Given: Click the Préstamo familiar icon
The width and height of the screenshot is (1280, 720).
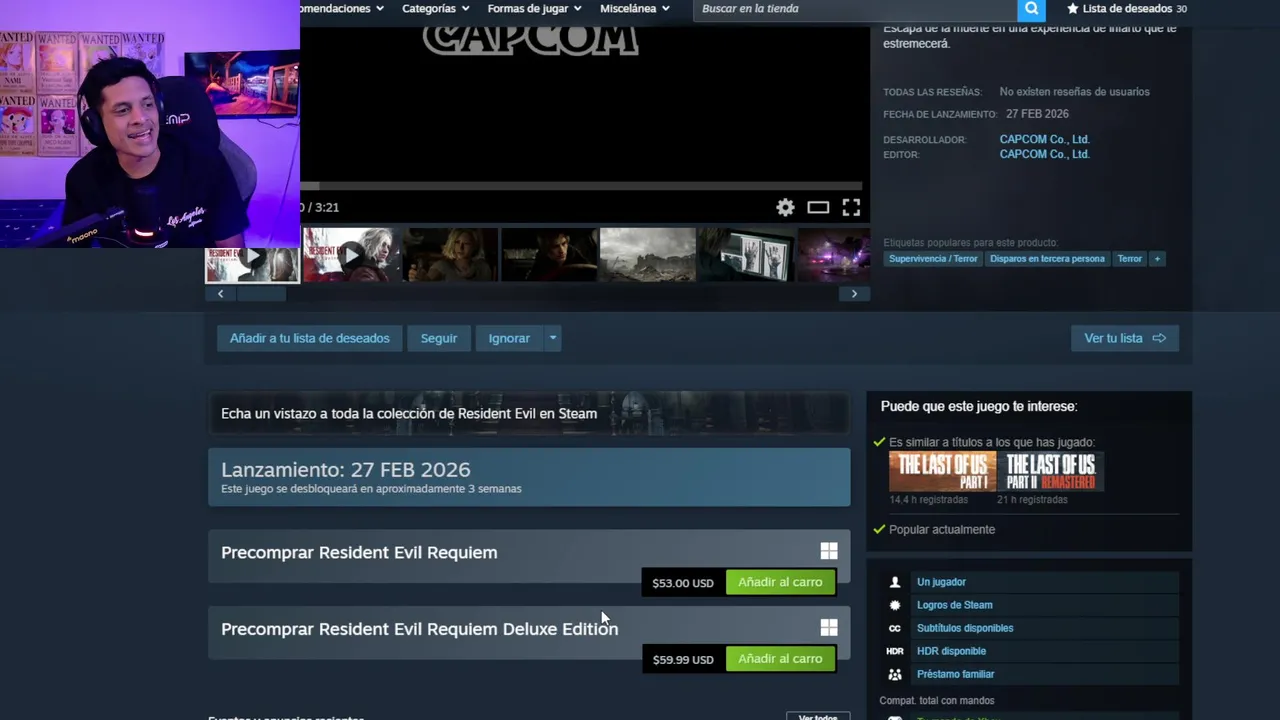Looking at the screenshot, I should [x=895, y=674].
